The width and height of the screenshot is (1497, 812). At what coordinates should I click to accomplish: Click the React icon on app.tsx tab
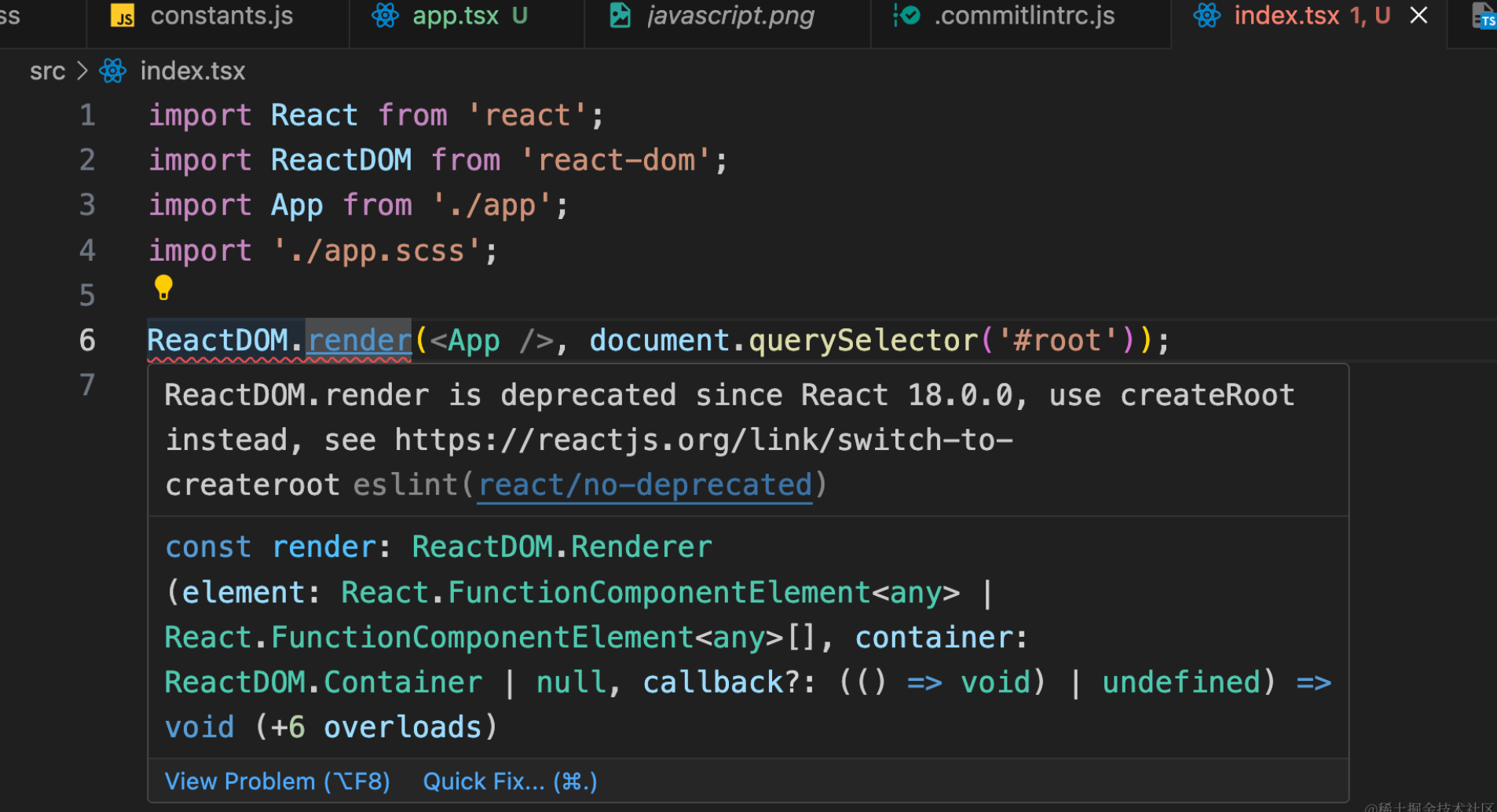point(385,15)
